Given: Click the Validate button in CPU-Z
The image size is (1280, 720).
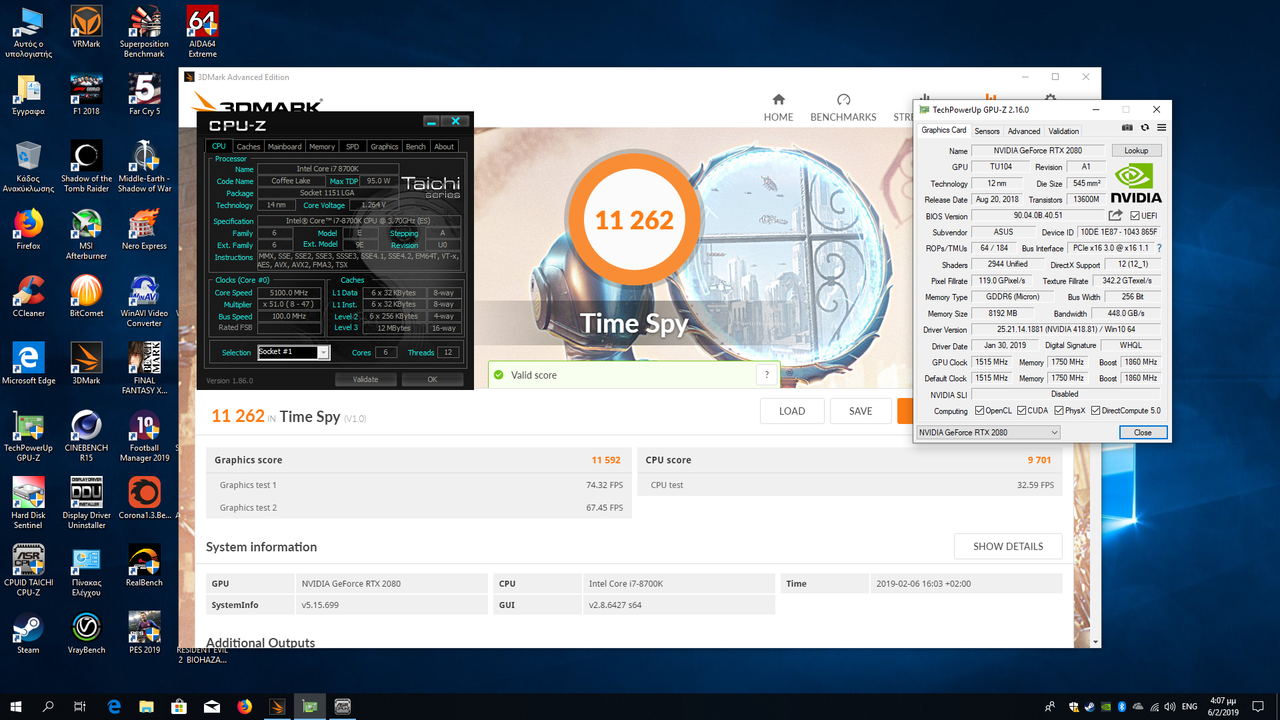Looking at the screenshot, I should pos(365,379).
